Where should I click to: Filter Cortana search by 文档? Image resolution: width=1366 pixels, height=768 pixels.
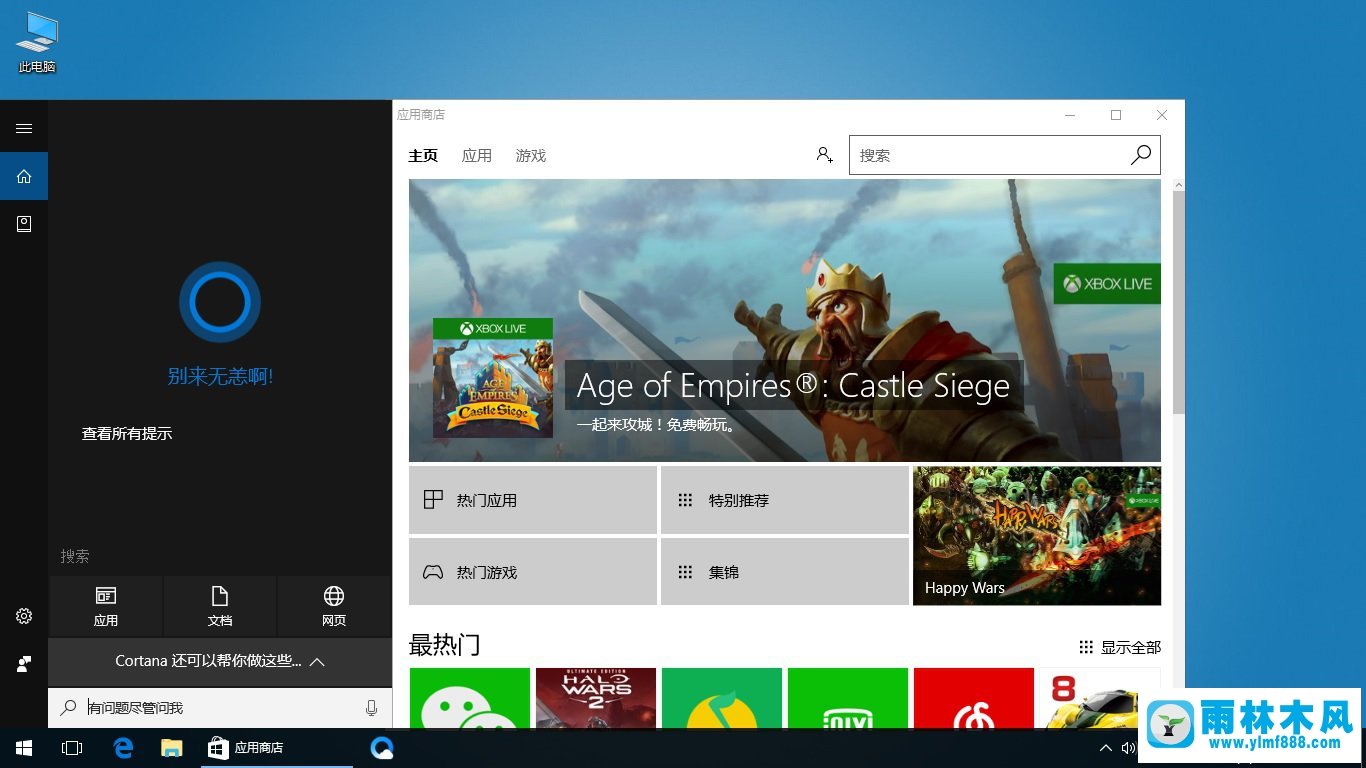pyautogui.click(x=220, y=607)
